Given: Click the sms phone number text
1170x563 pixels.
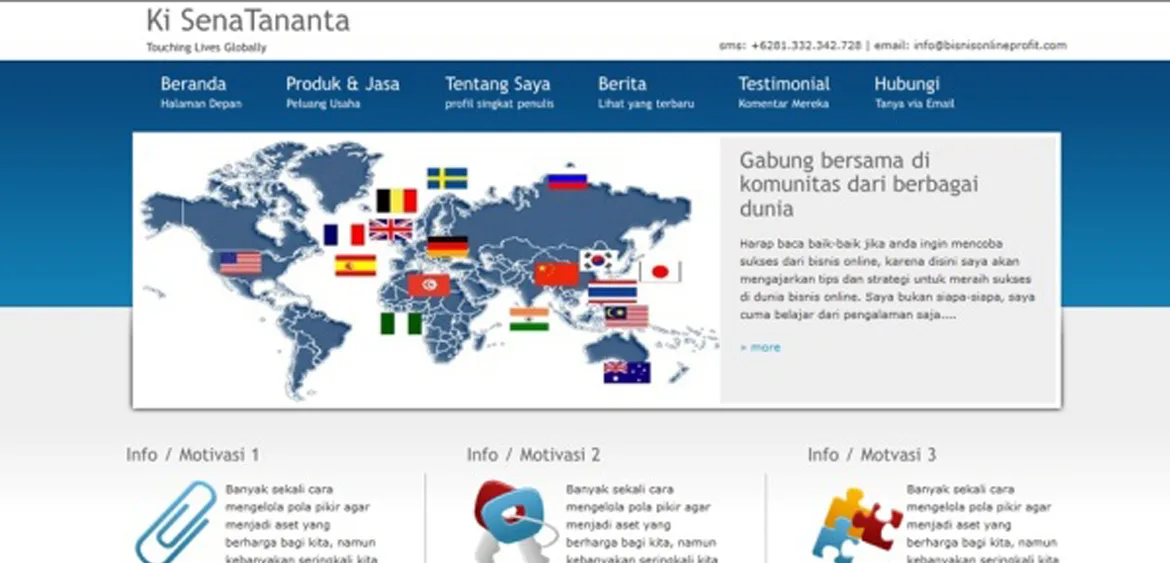Looking at the screenshot, I should point(806,45).
